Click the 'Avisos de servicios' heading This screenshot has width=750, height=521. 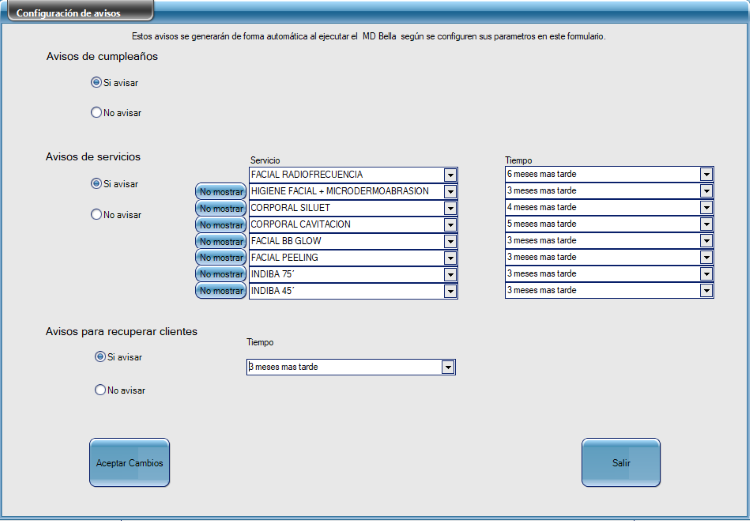[x=93, y=157]
